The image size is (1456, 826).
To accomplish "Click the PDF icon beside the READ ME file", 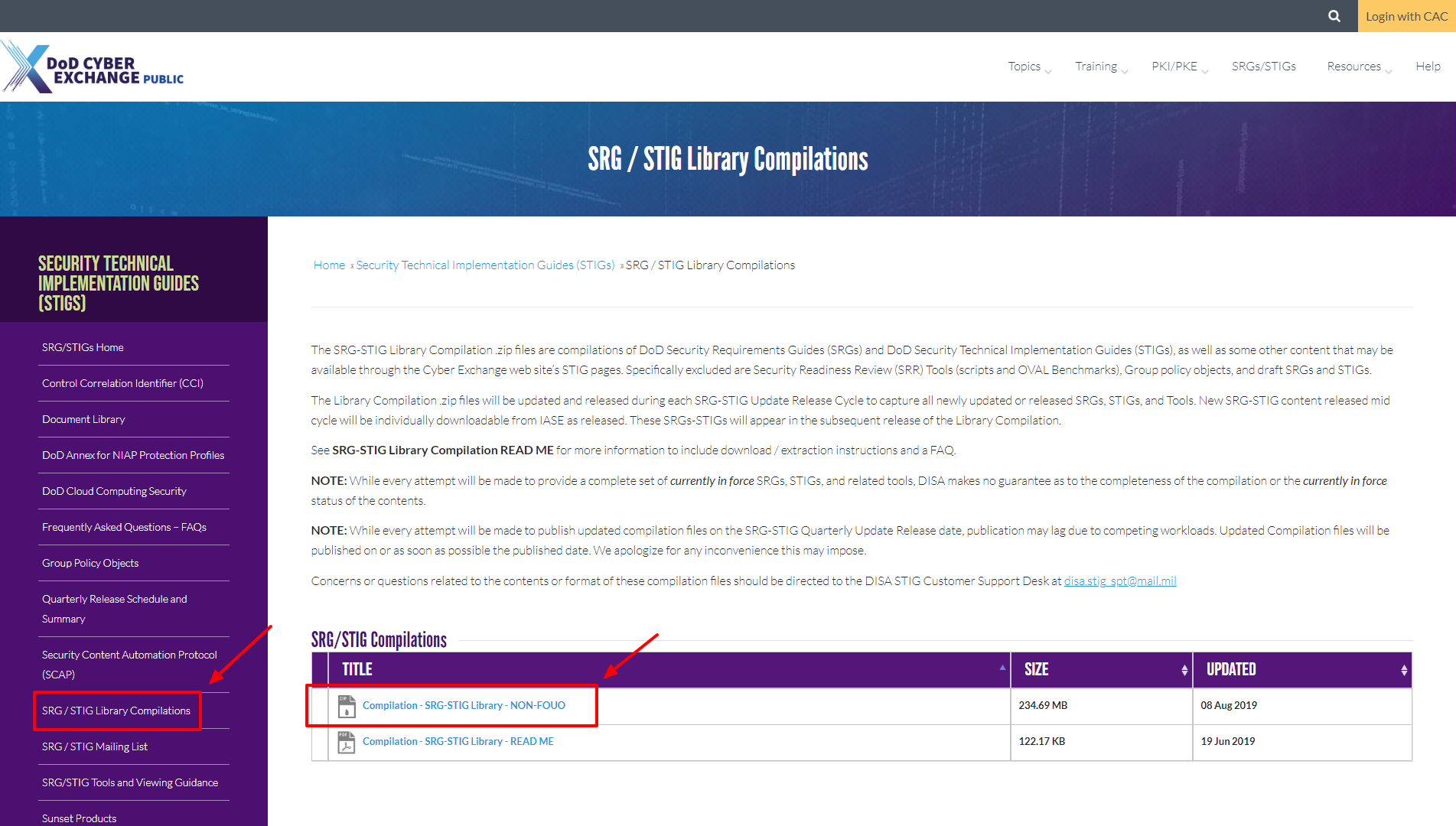I will [x=346, y=741].
